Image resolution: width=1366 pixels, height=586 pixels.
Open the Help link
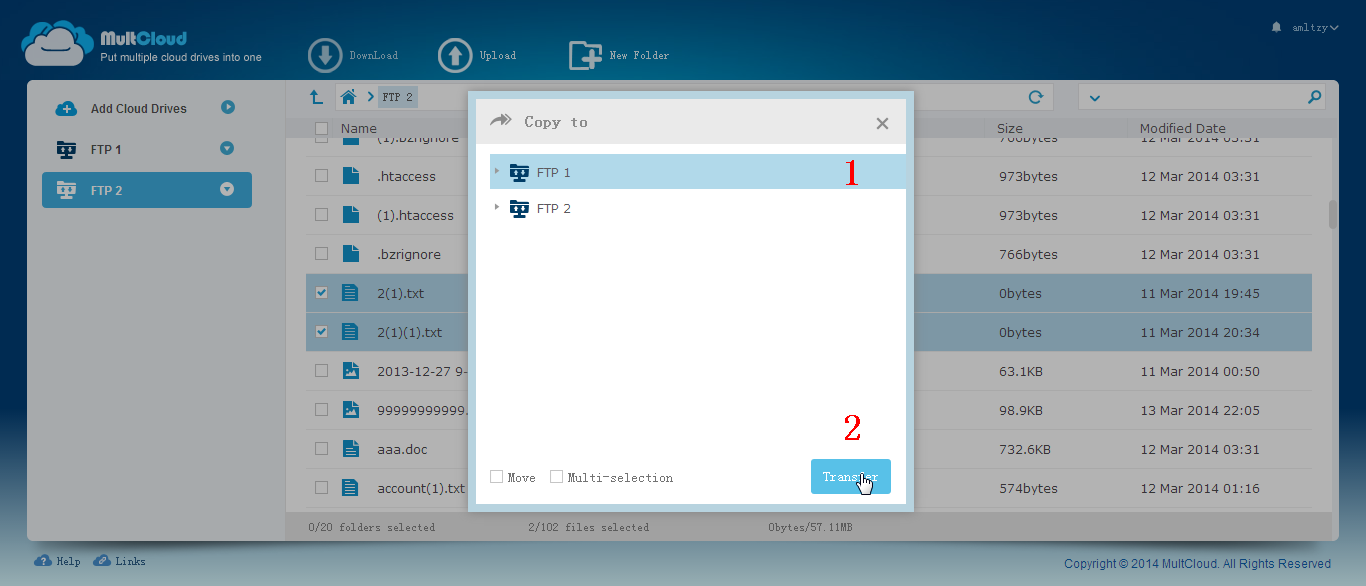coord(57,561)
